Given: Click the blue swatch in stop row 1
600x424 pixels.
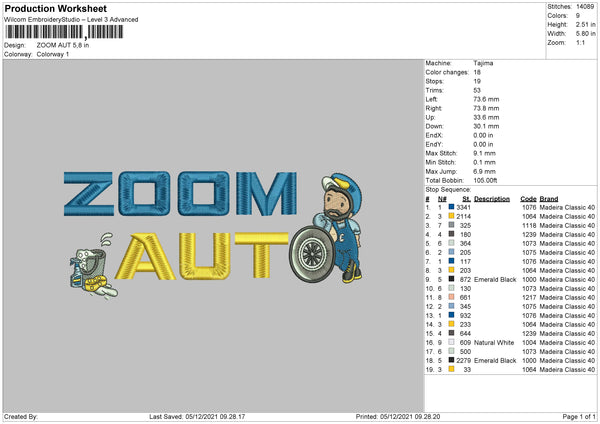Looking at the screenshot, I should pyautogui.click(x=452, y=207).
